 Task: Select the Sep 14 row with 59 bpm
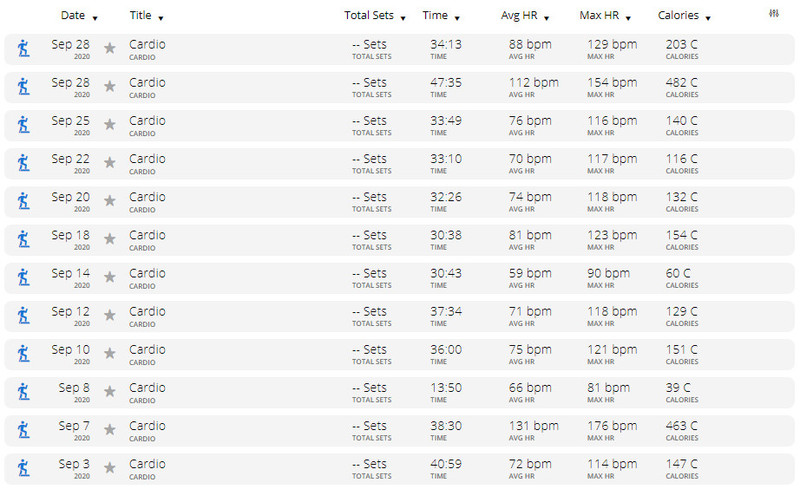[x=399, y=278]
